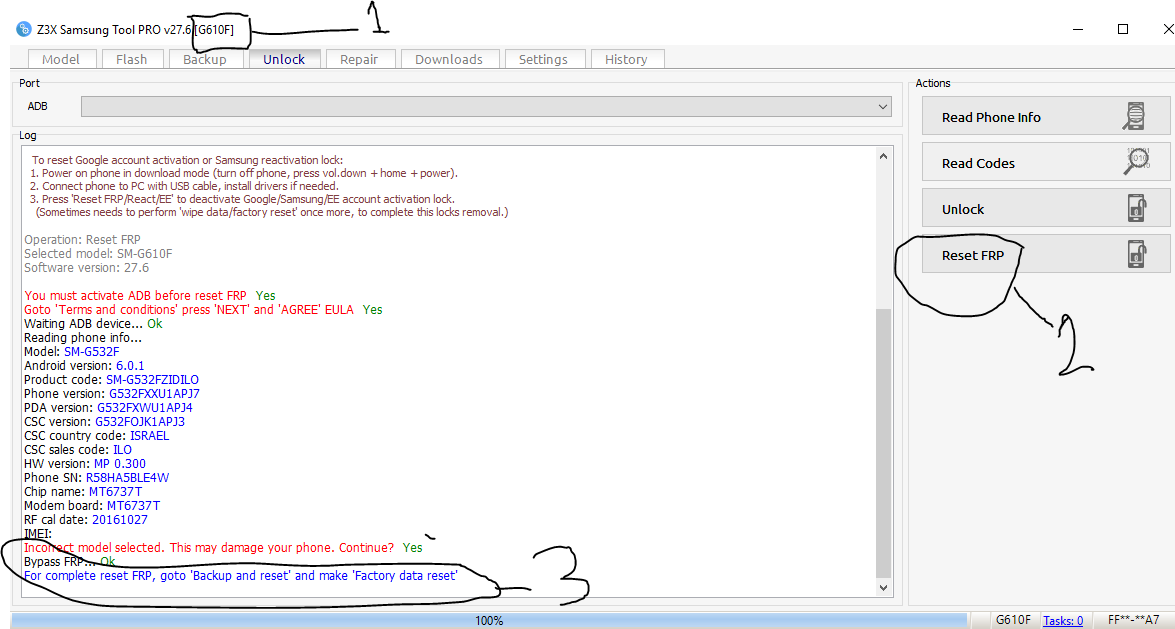Click the Unlock padlock phone icon
The height and width of the screenshot is (629, 1175).
[1136, 208]
